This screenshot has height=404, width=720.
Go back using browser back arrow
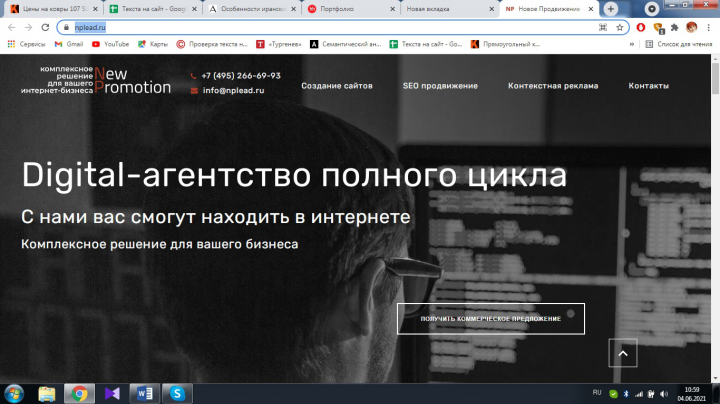[12, 28]
